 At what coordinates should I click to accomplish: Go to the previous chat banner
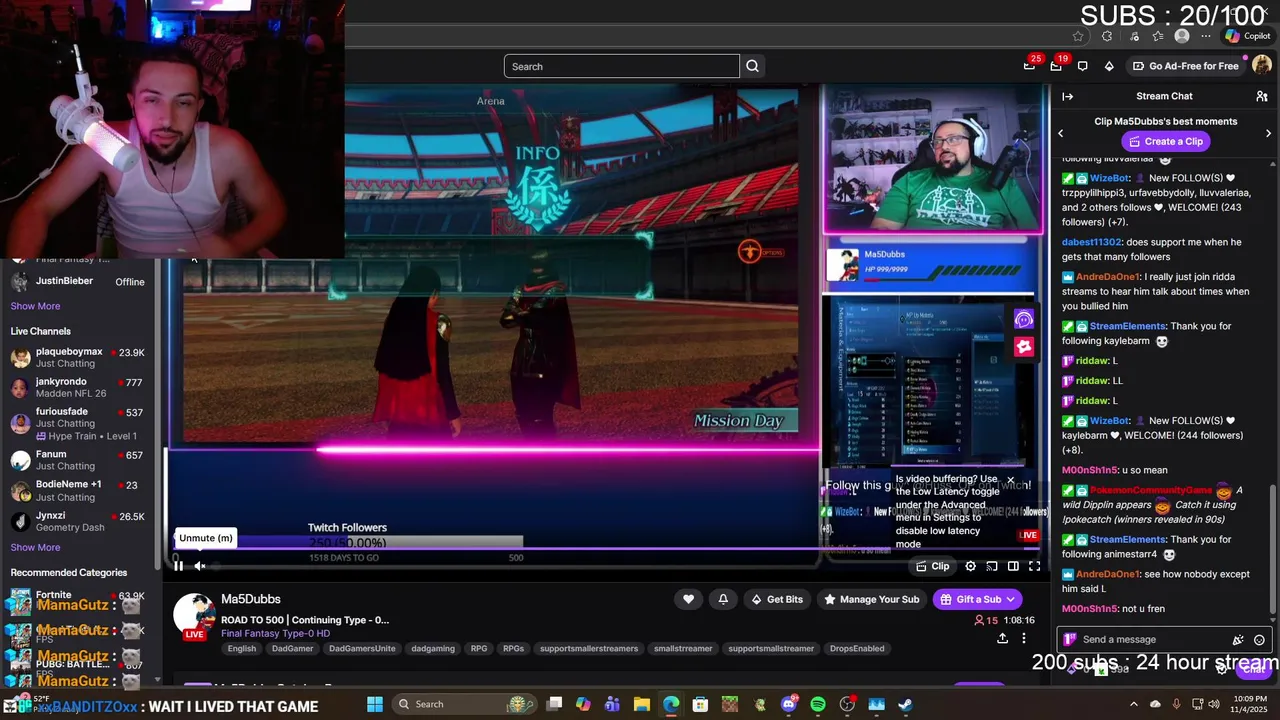[1061, 133]
